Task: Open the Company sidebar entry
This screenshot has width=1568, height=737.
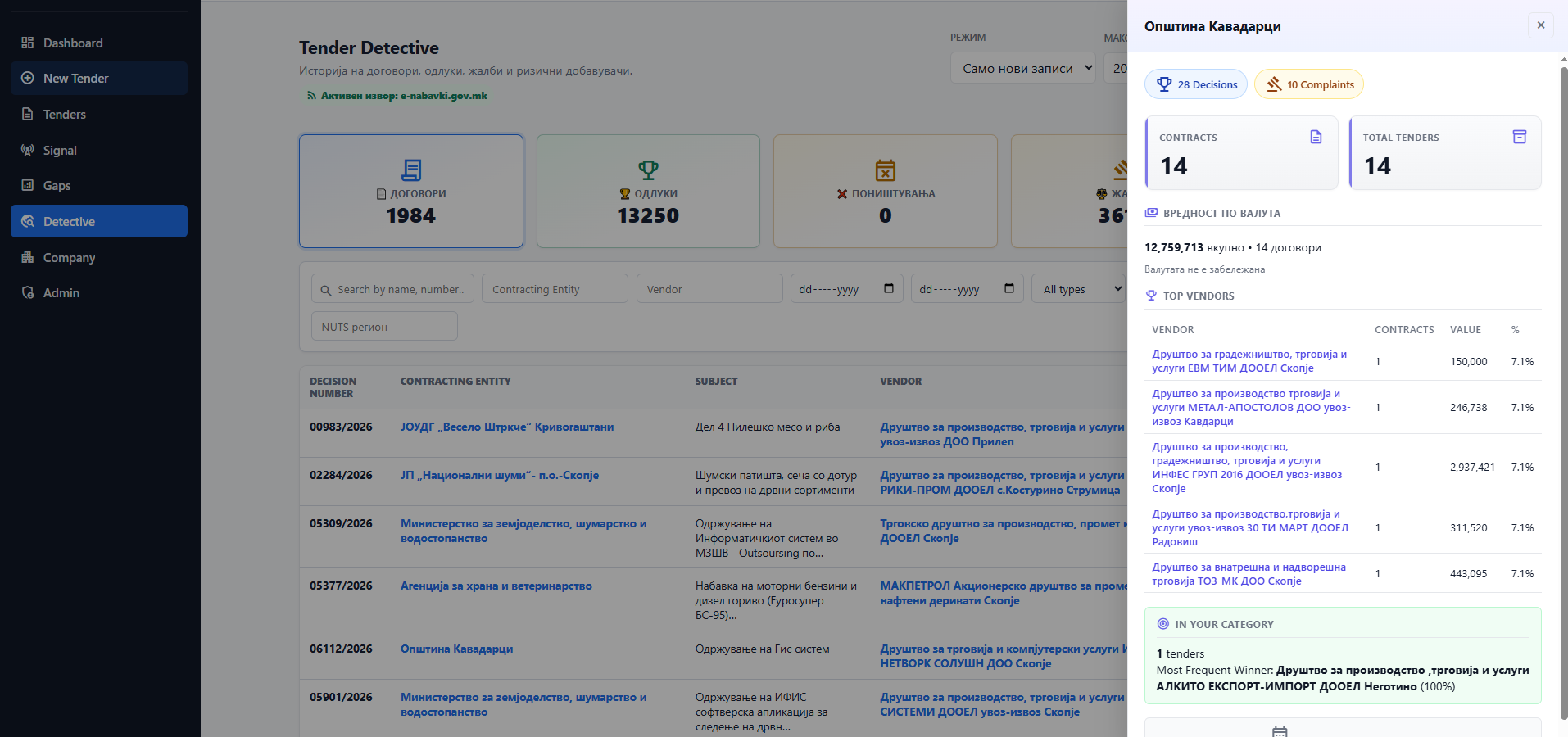Action: pyautogui.click(x=99, y=257)
